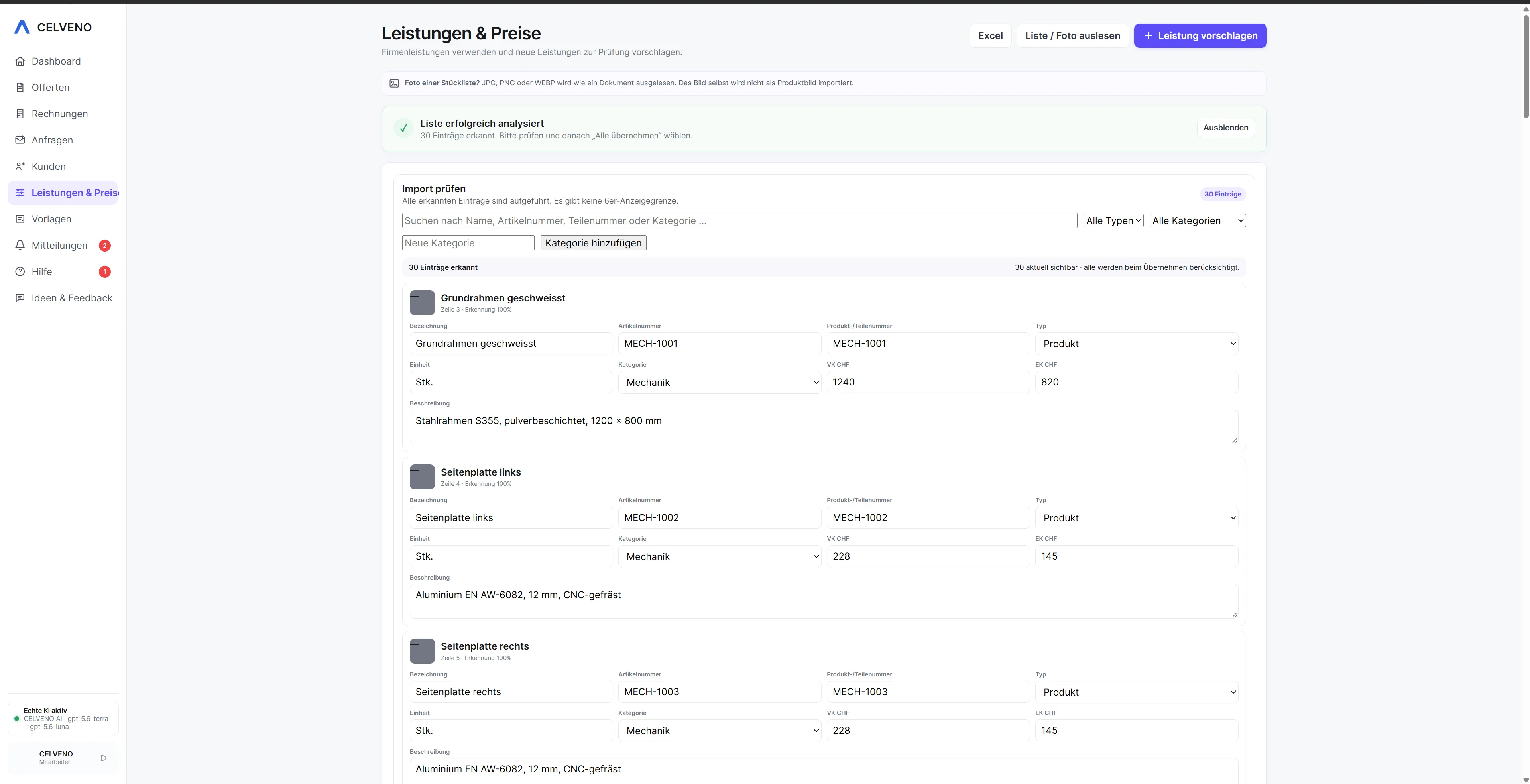The height and width of the screenshot is (784, 1530).
Task: Open Kategorie dropdown for Grundrahmen geschweisst
Action: pos(720,383)
